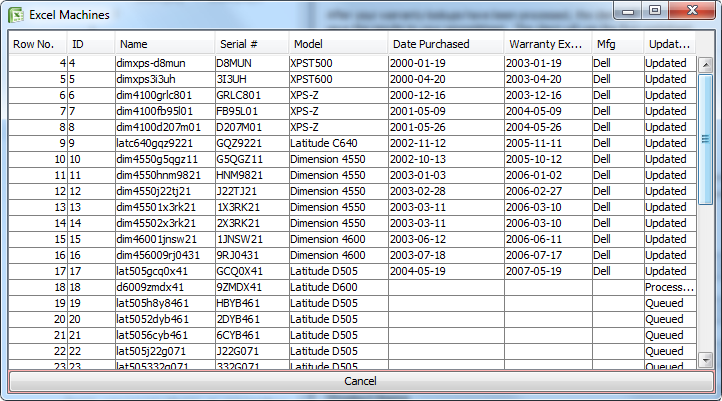Select the dim456009rj0431 name cell
The width and height of the screenshot is (722, 401).
coord(165,255)
